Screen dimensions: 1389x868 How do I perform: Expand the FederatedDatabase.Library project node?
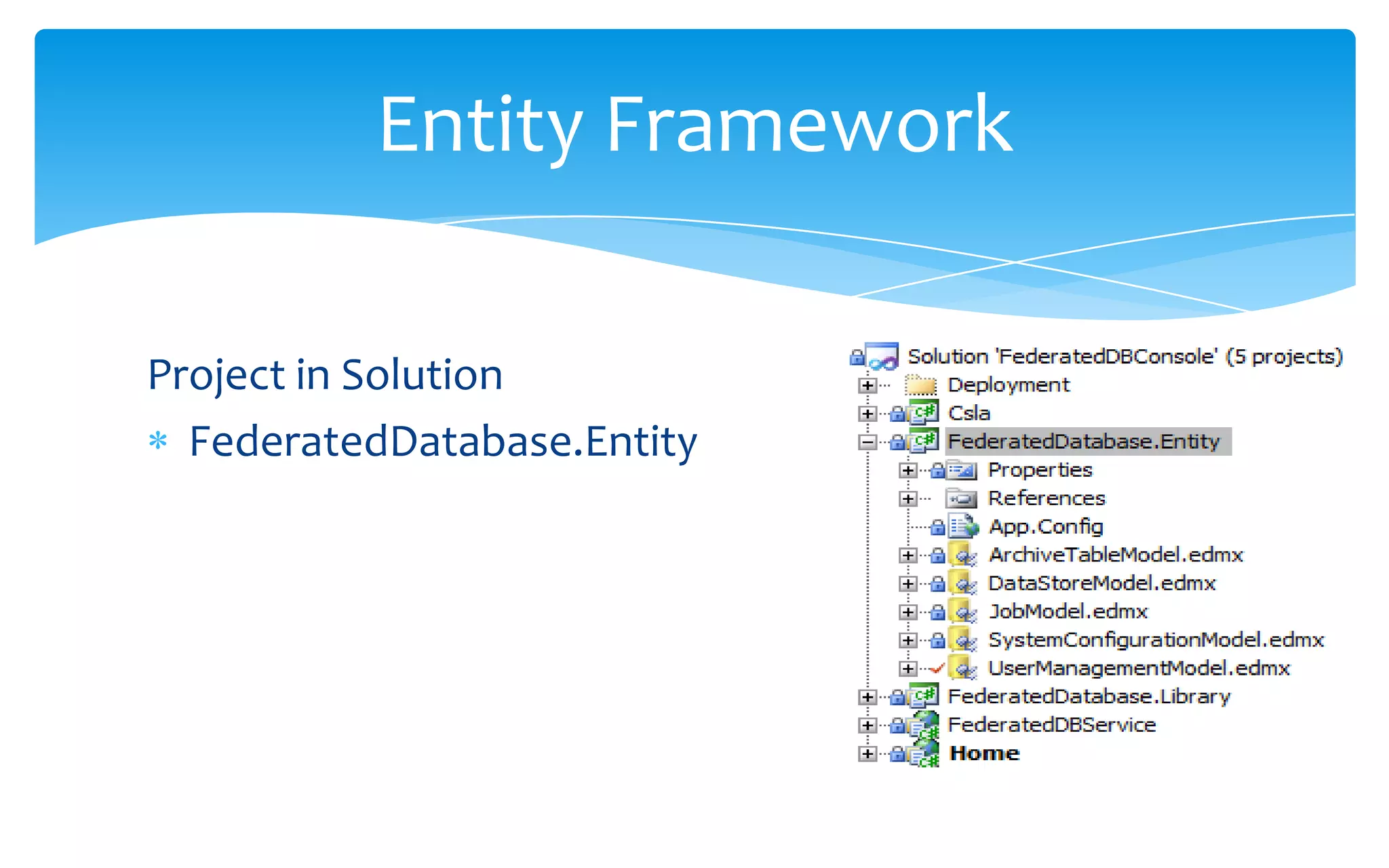click(x=867, y=697)
